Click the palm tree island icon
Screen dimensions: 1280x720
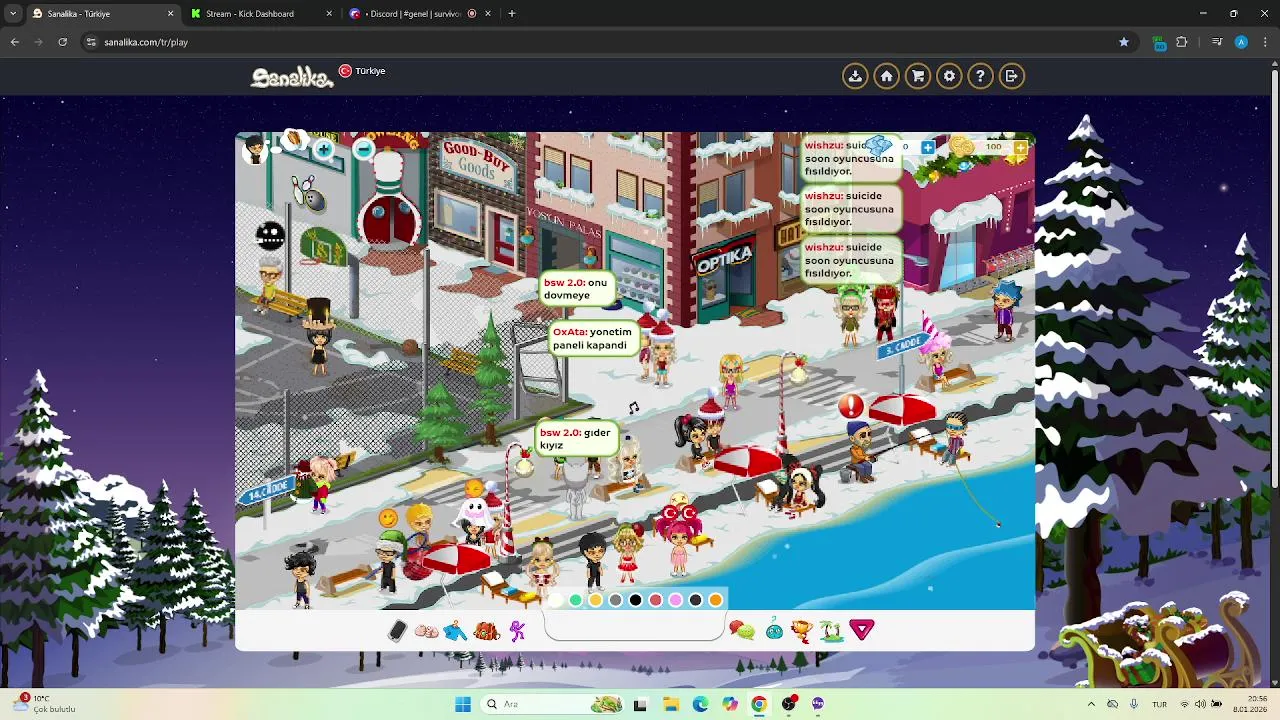(831, 630)
